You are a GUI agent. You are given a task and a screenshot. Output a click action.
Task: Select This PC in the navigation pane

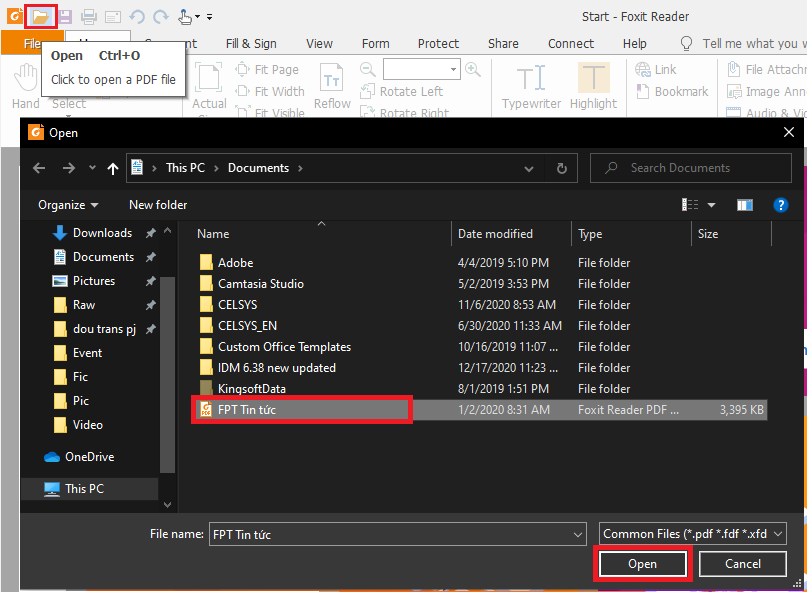click(90, 489)
